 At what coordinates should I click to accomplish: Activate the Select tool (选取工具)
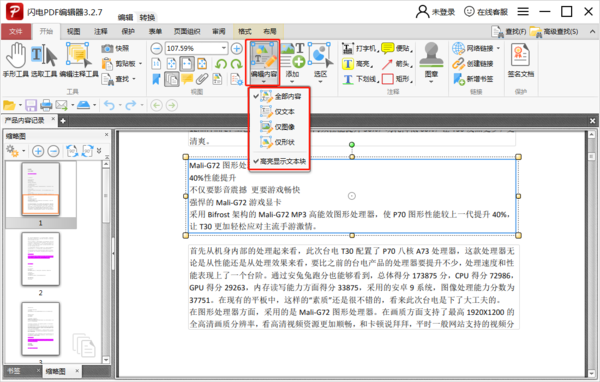coord(44,60)
